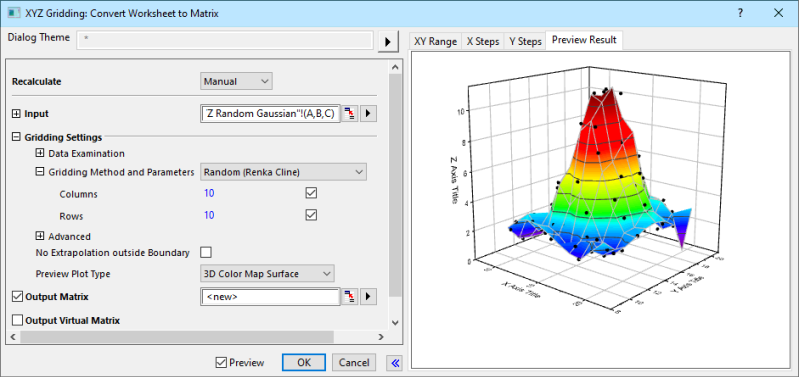
Task: Switch to the X Steps tab
Action: coord(483,42)
